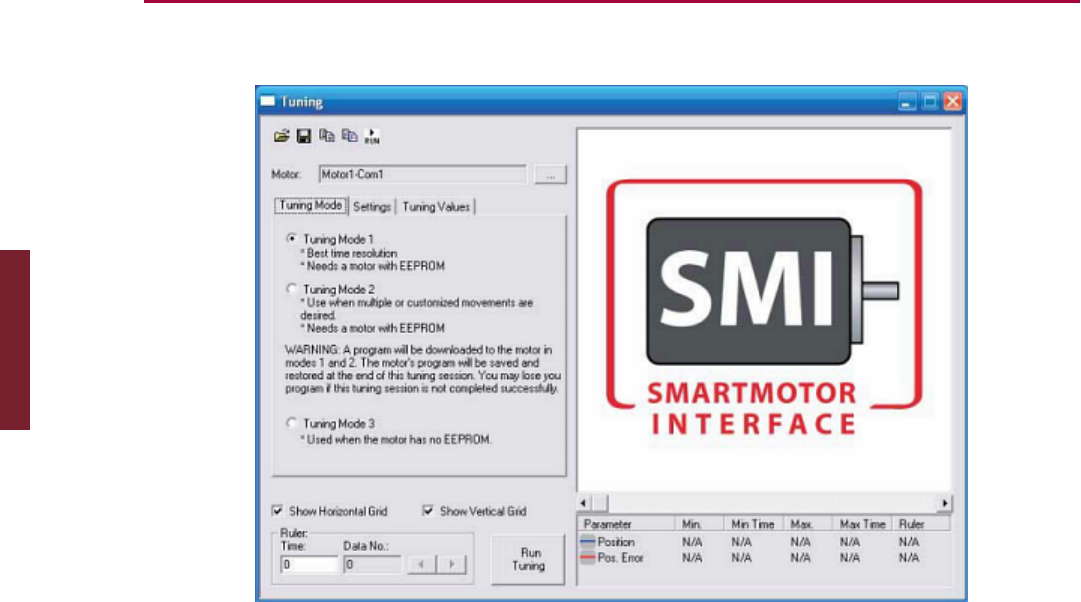This screenshot has height=602, width=1081.
Task: Click the second copy icon beside RUN
Action: (x=350, y=136)
